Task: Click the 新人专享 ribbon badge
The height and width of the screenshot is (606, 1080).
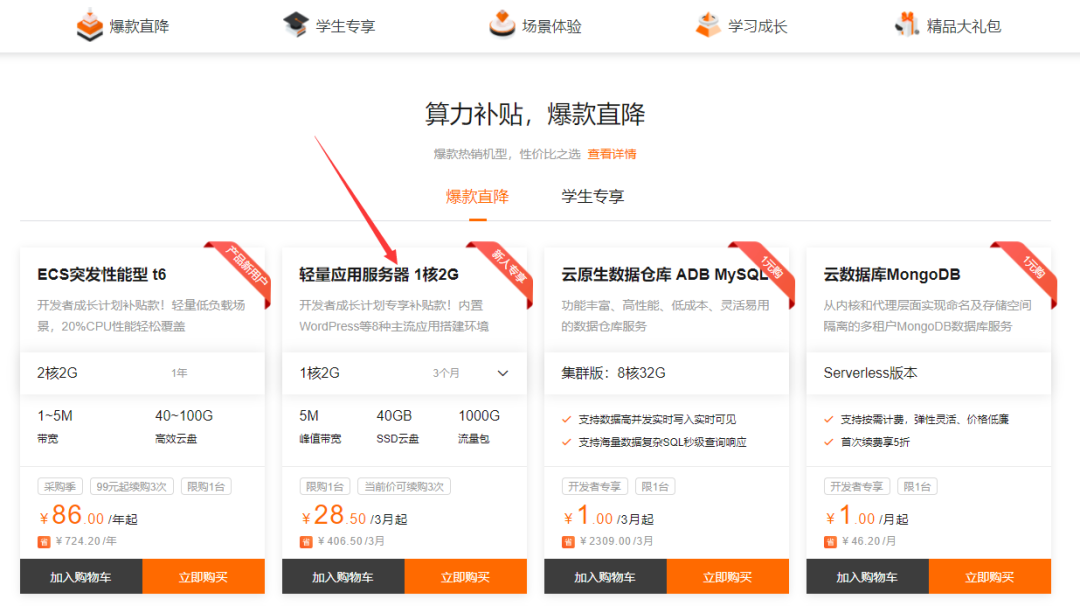Action: click(x=508, y=267)
